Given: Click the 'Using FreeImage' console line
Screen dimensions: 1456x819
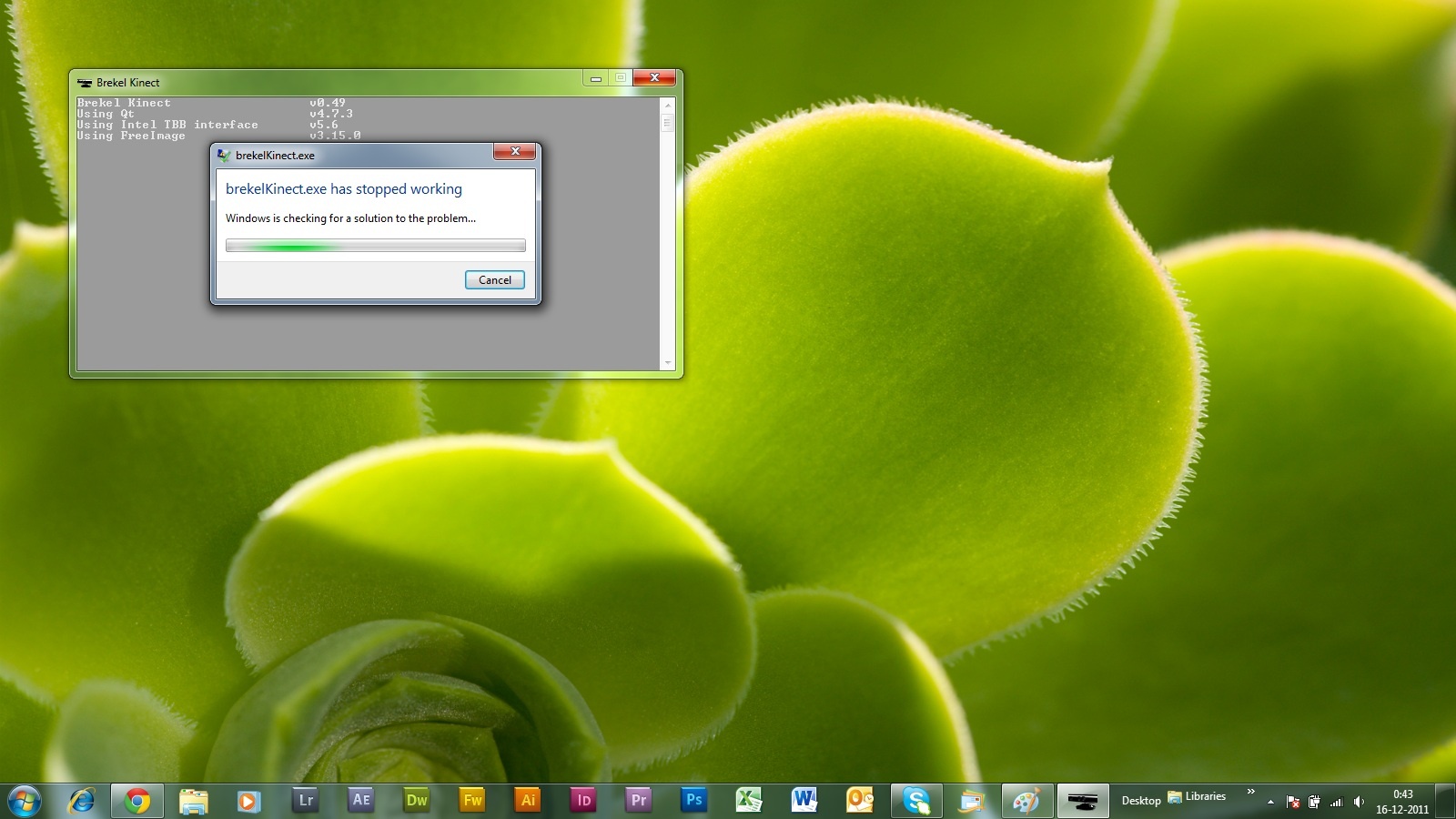Looking at the screenshot, I should pyautogui.click(x=131, y=136).
